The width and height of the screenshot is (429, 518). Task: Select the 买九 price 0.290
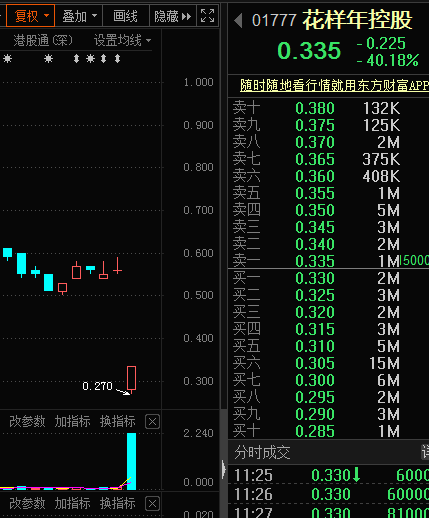(315, 414)
